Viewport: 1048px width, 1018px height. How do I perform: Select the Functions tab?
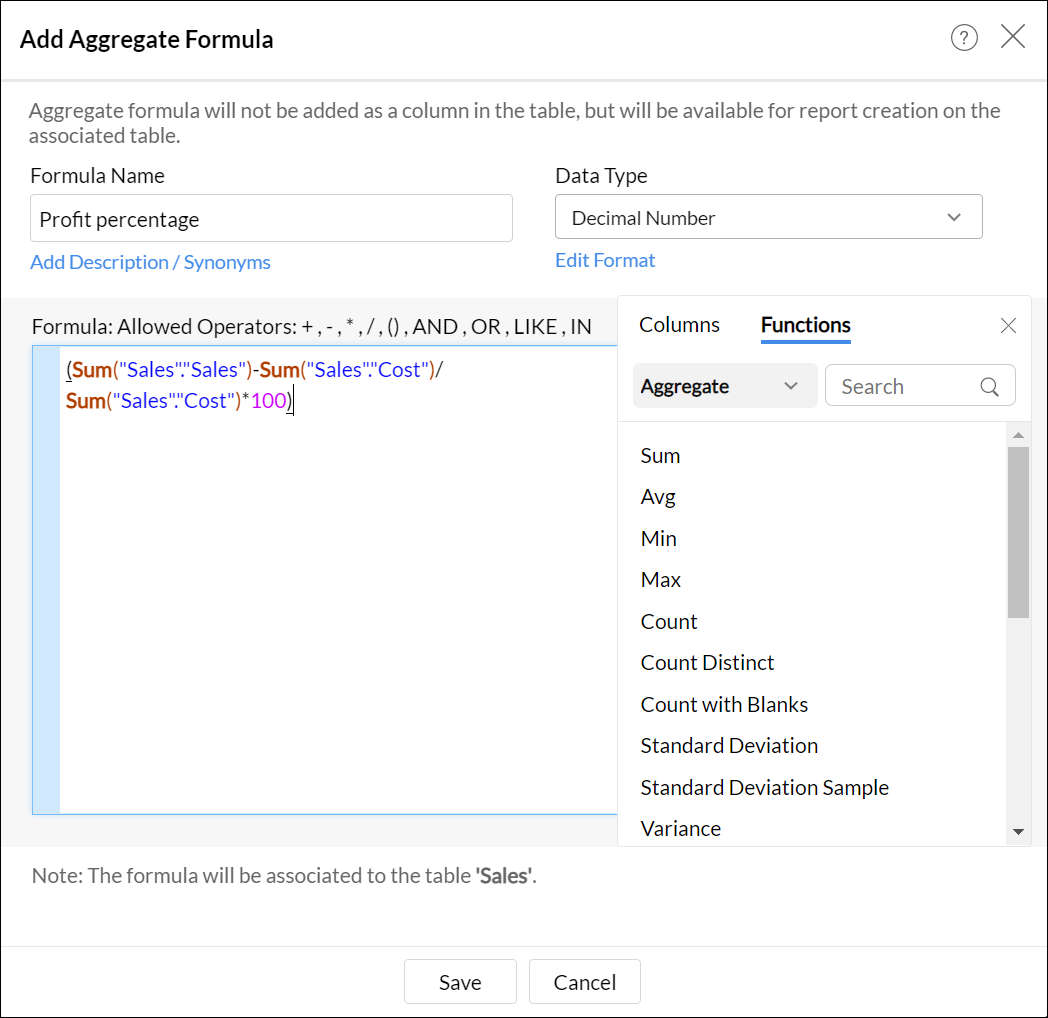click(x=805, y=325)
